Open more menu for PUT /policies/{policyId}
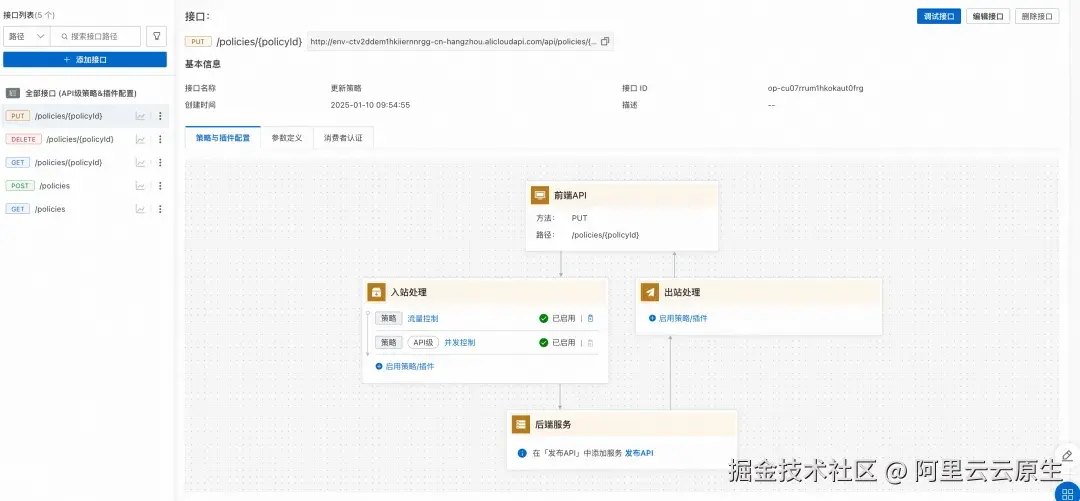 pyautogui.click(x=160, y=116)
